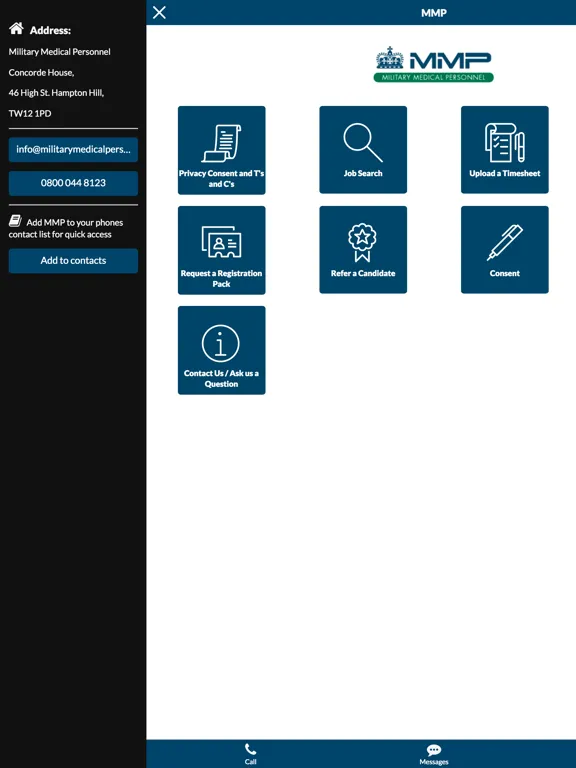Open the Job Search tile

(x=363, y=150)
